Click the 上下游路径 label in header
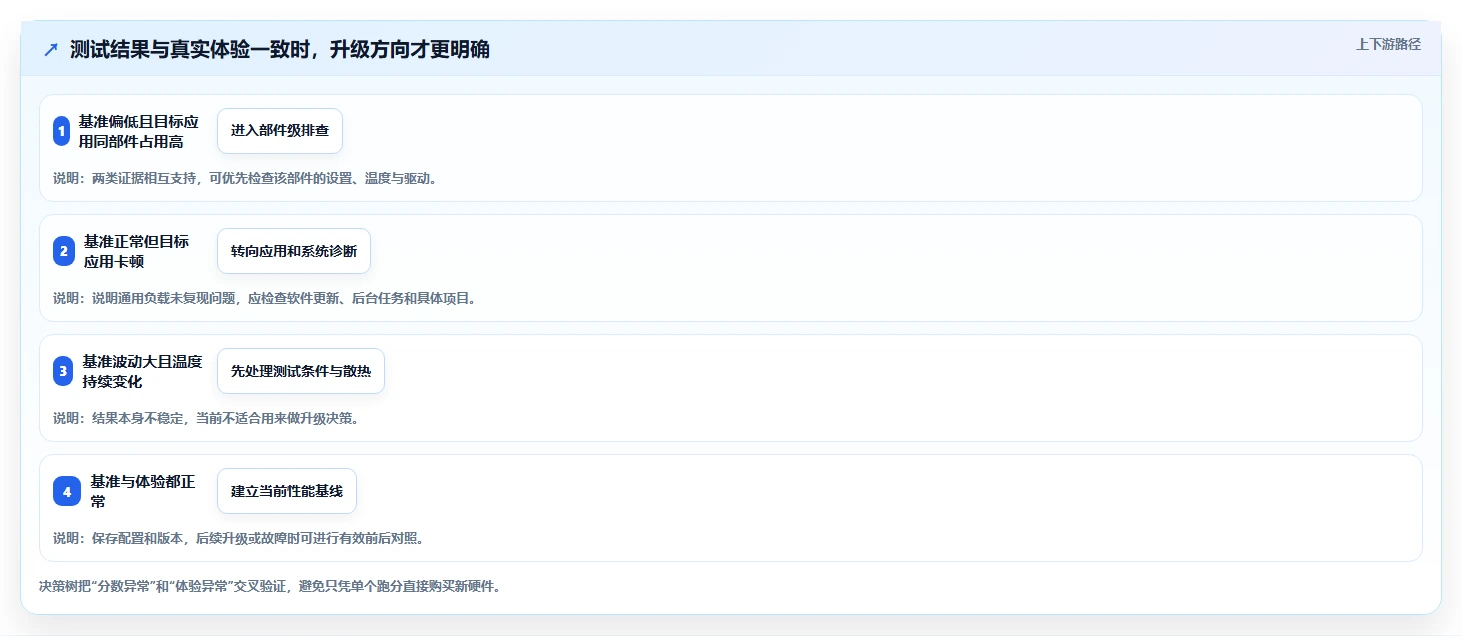1462x636 pixels. (1388, 44)
